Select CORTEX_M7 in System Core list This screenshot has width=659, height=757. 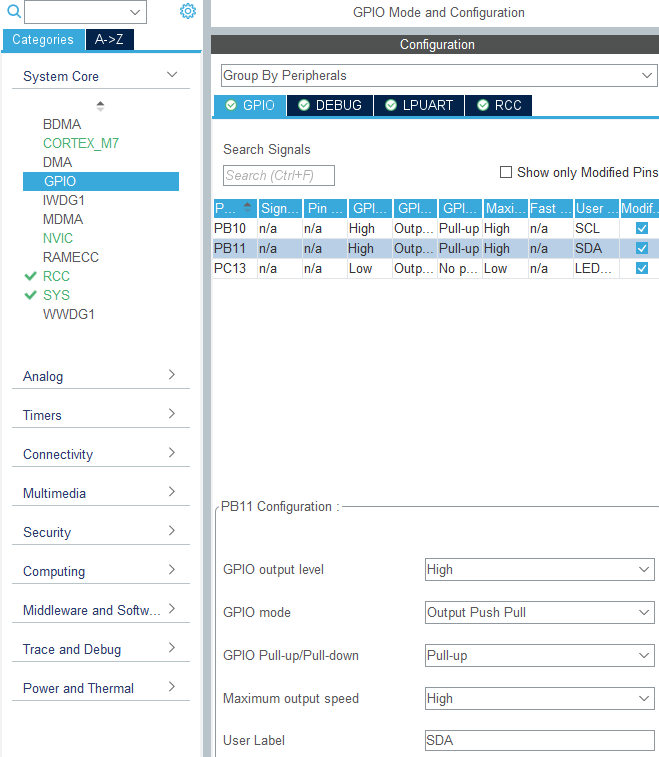click(x=81, y=143)
